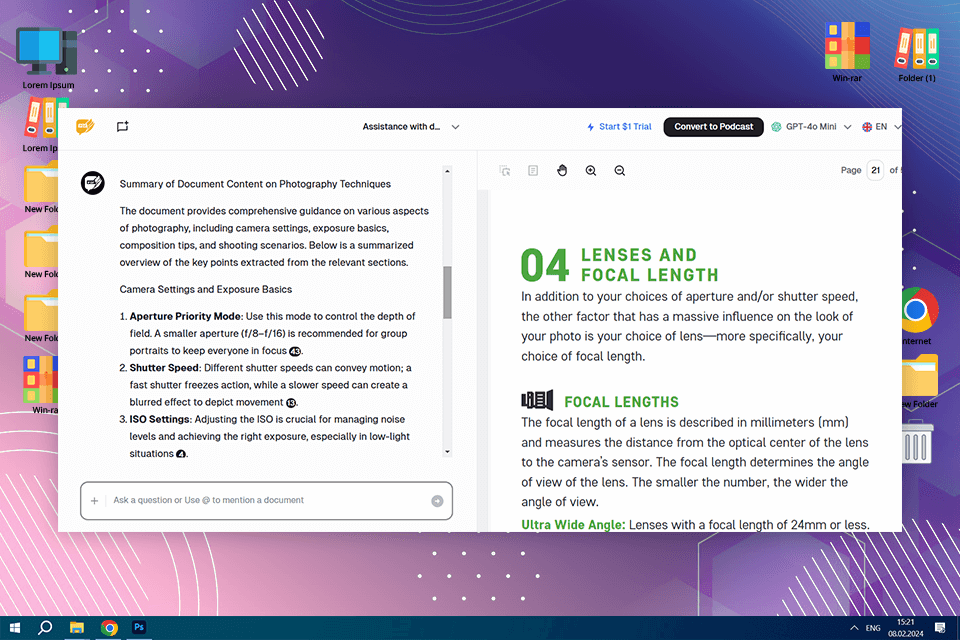
Task: Click the 'LENSES AND FOCAL LENGTH' document heading
Action: tap(649, 265)
